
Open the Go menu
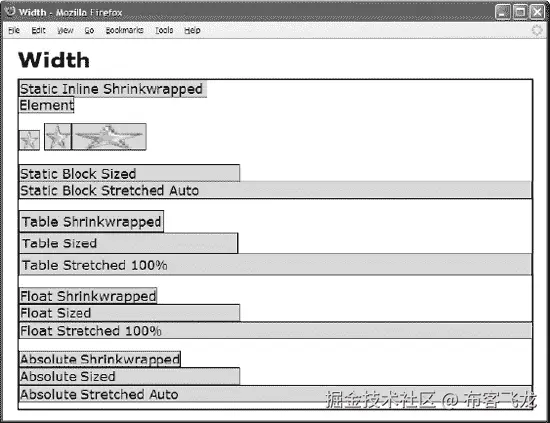coord(89,30)
